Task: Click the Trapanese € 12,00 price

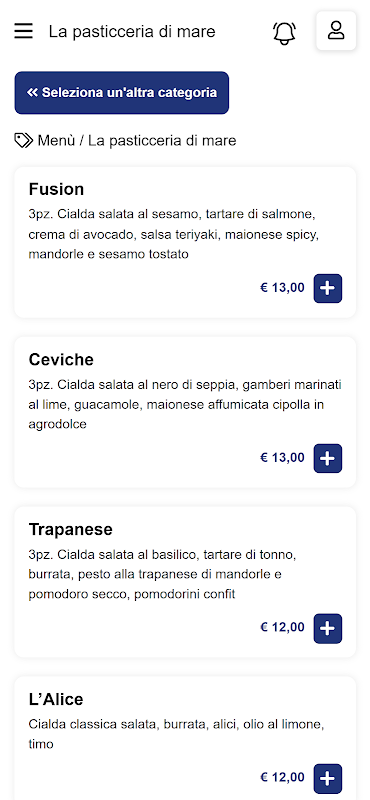Action: [282, 628]
